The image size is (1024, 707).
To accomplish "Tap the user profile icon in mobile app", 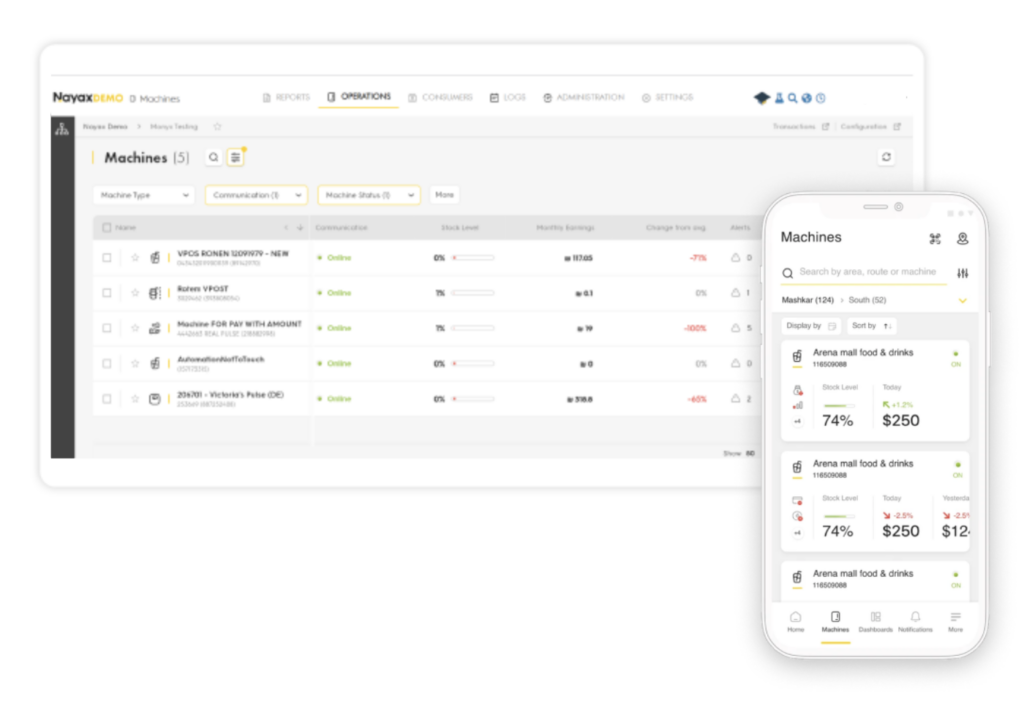I will [962, 238].
